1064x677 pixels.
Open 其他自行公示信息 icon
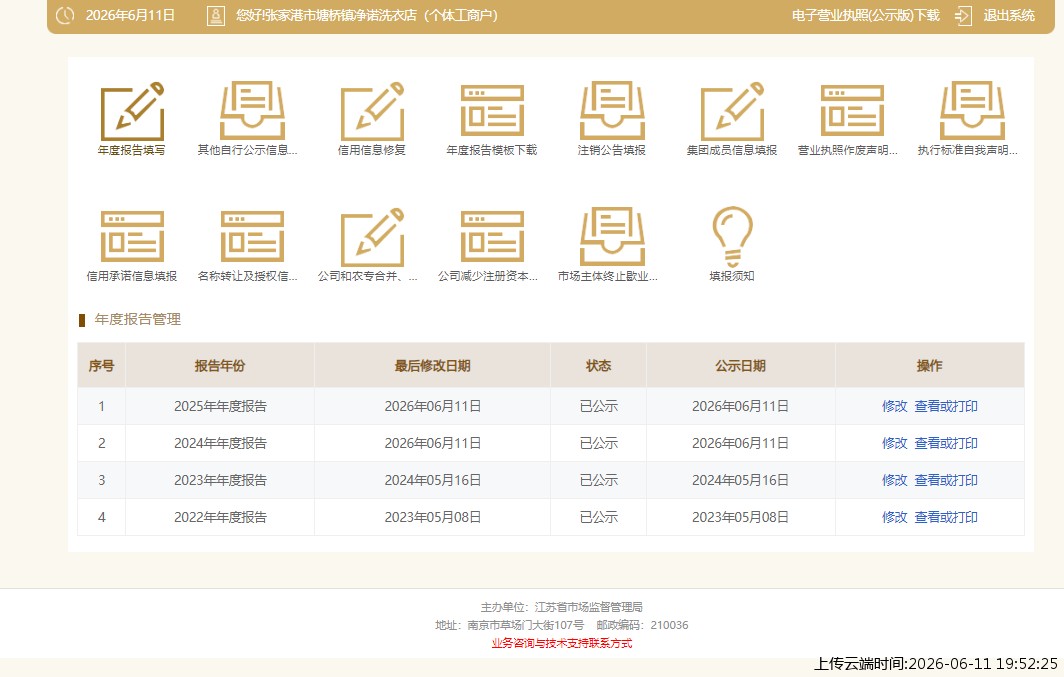click(252, 111)
